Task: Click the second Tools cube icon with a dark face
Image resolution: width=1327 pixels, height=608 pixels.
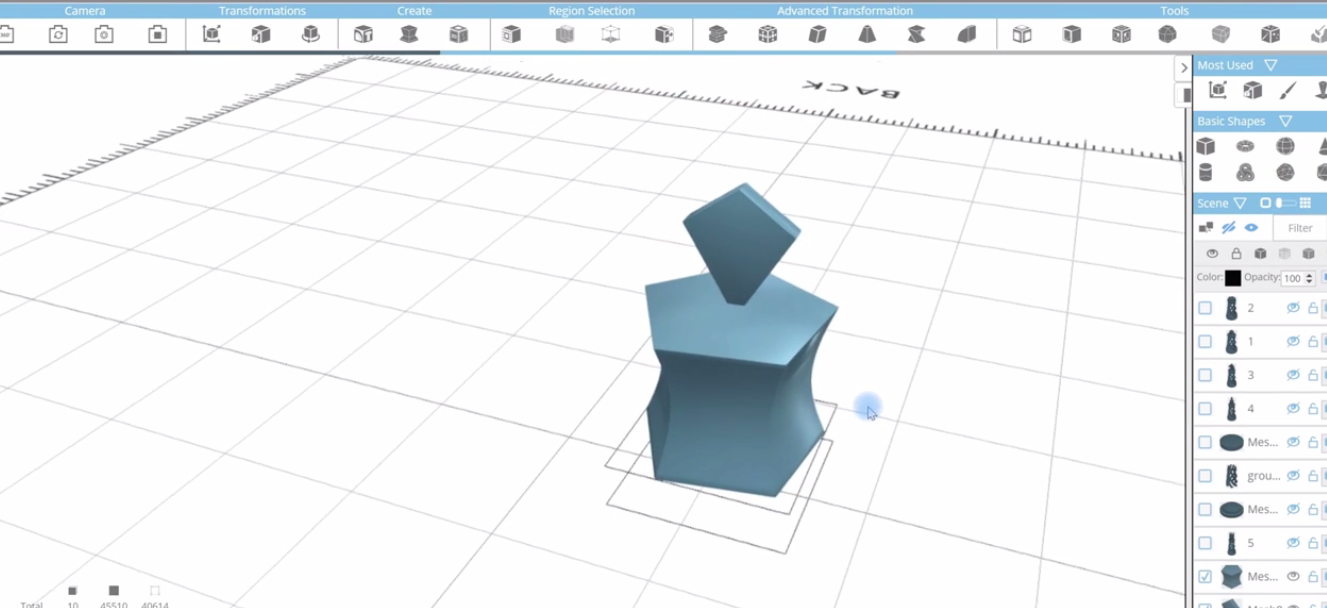Action: 1072,35
